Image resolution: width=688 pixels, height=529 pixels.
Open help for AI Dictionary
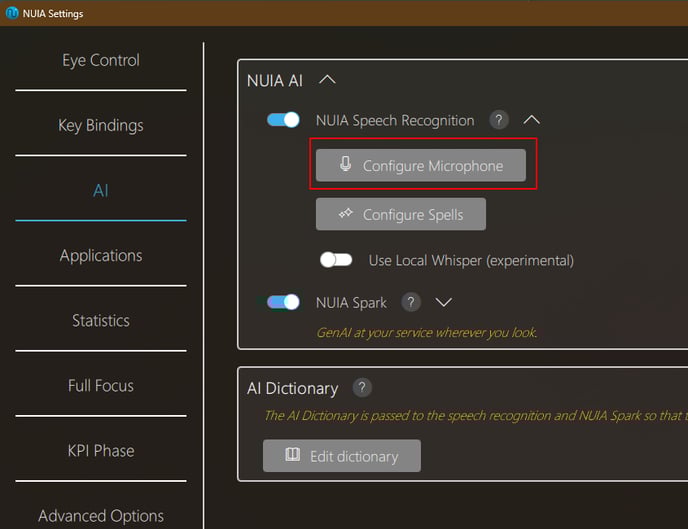pos(362,388)
